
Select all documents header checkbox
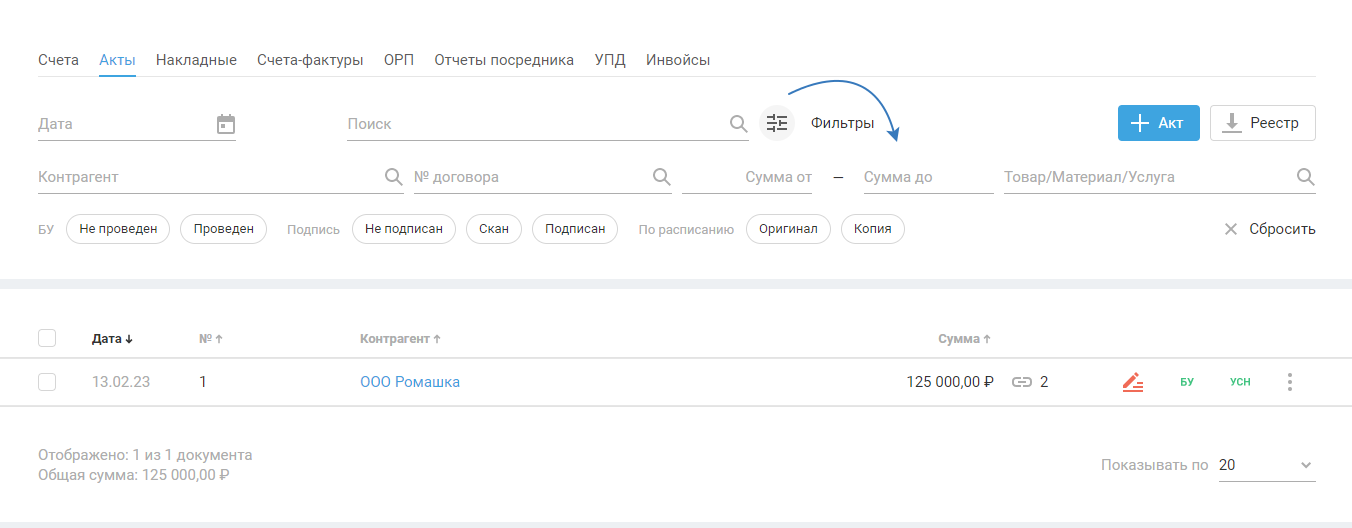tap(47, 338)
